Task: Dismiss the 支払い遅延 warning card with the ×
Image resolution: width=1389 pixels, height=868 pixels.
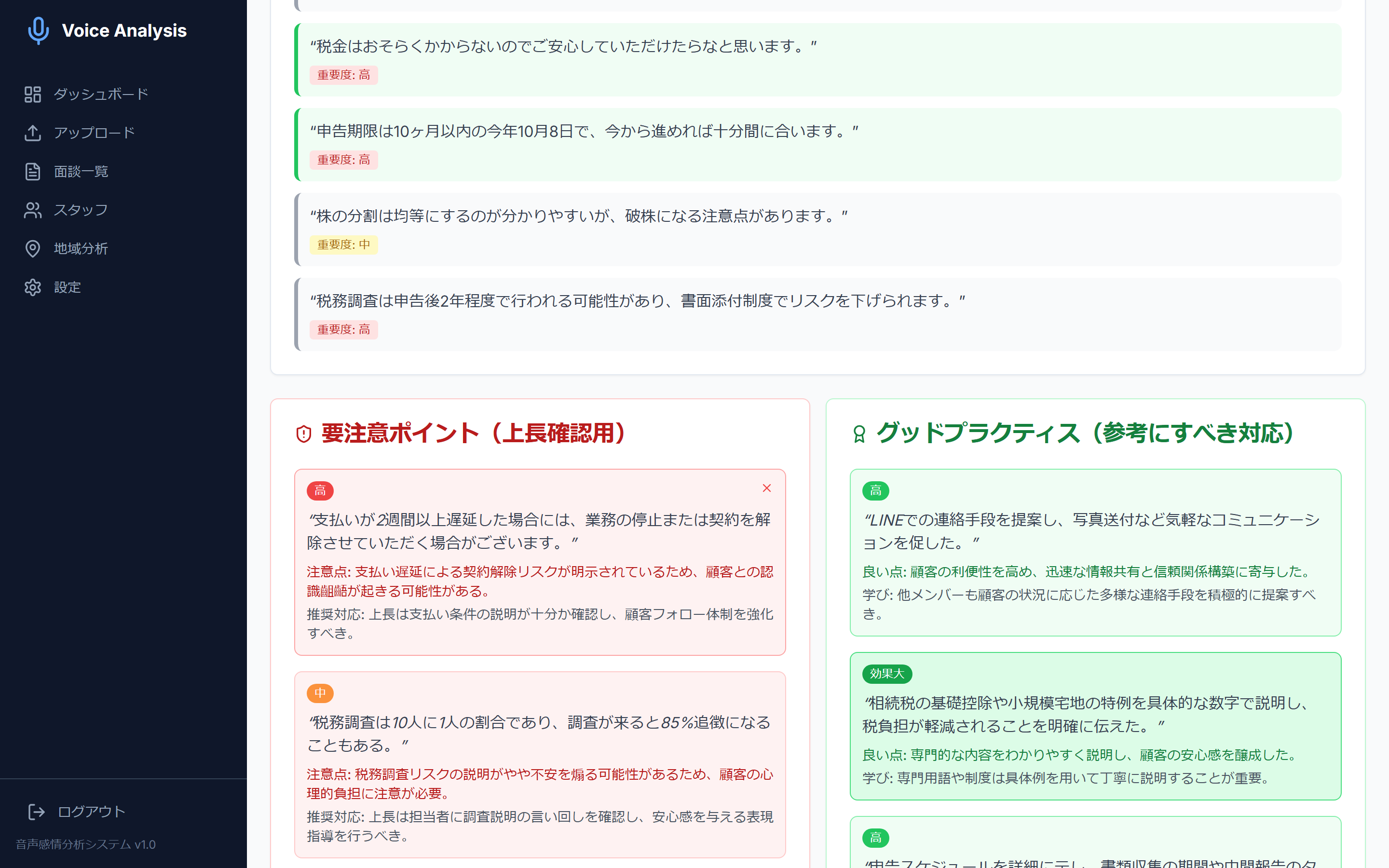Action: coord(767,488)
